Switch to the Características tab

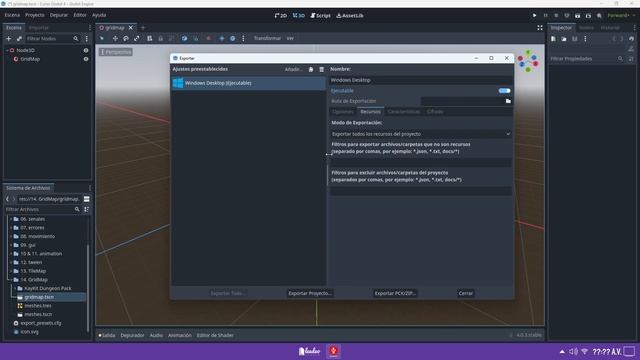click(404, 111)
